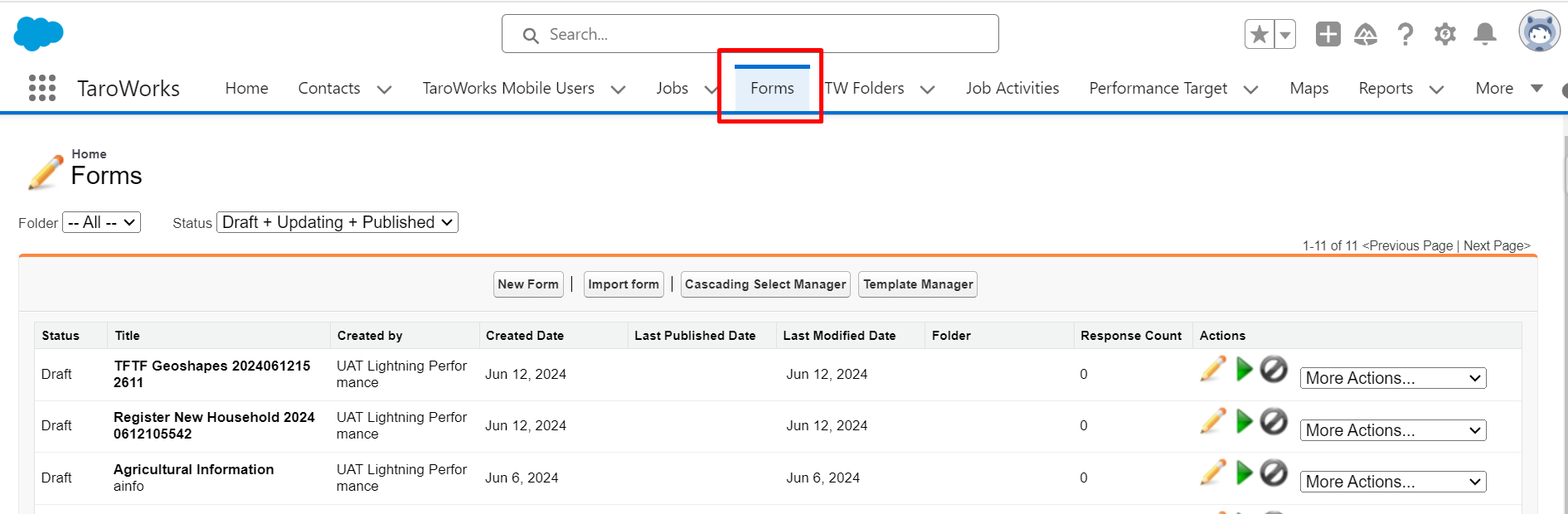Open the Global Actions plus icon
The height and width of the screenshot is (514, 1568).
[x=1328, y=35]
